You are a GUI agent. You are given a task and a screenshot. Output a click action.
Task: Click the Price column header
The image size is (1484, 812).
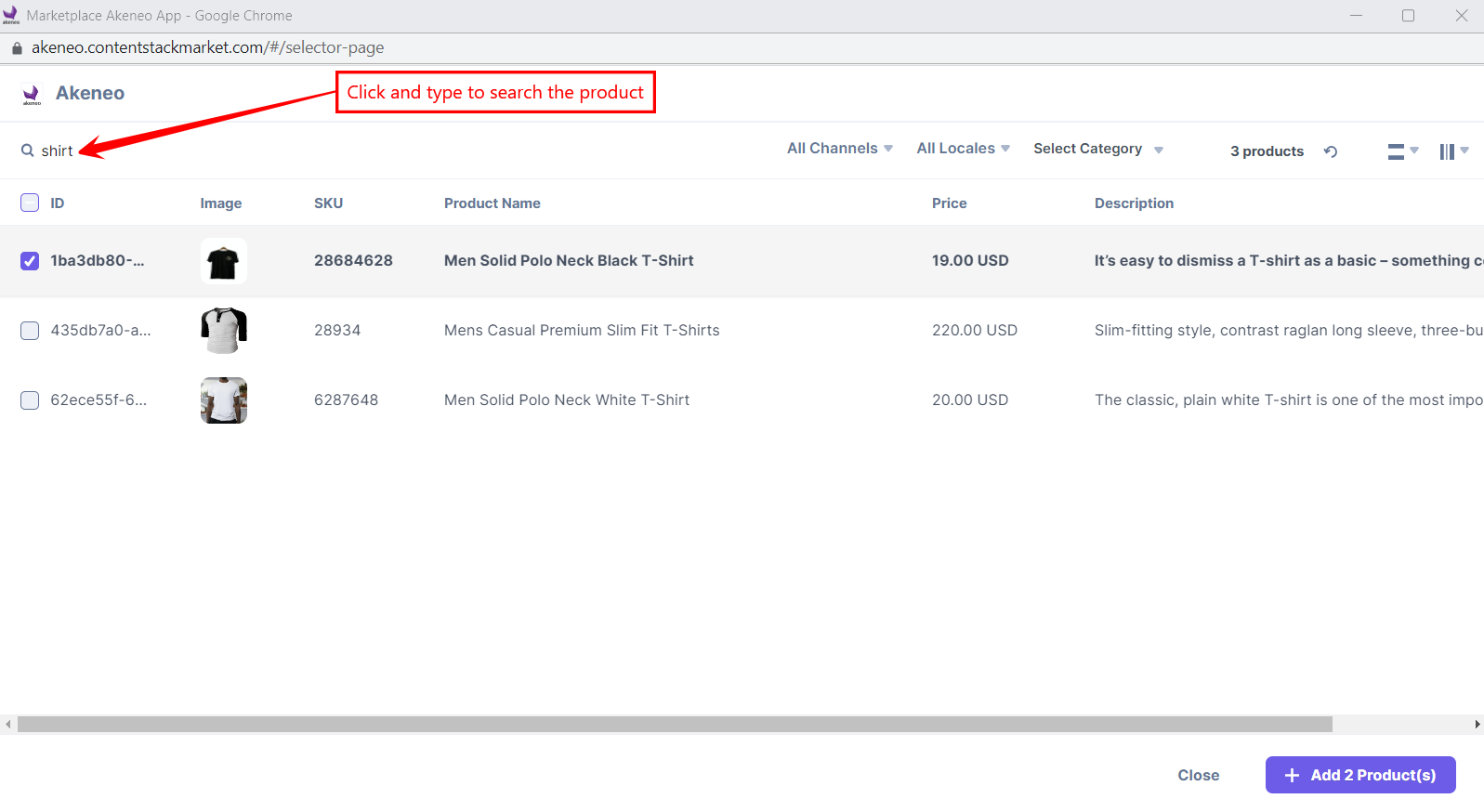click(950, 203)
